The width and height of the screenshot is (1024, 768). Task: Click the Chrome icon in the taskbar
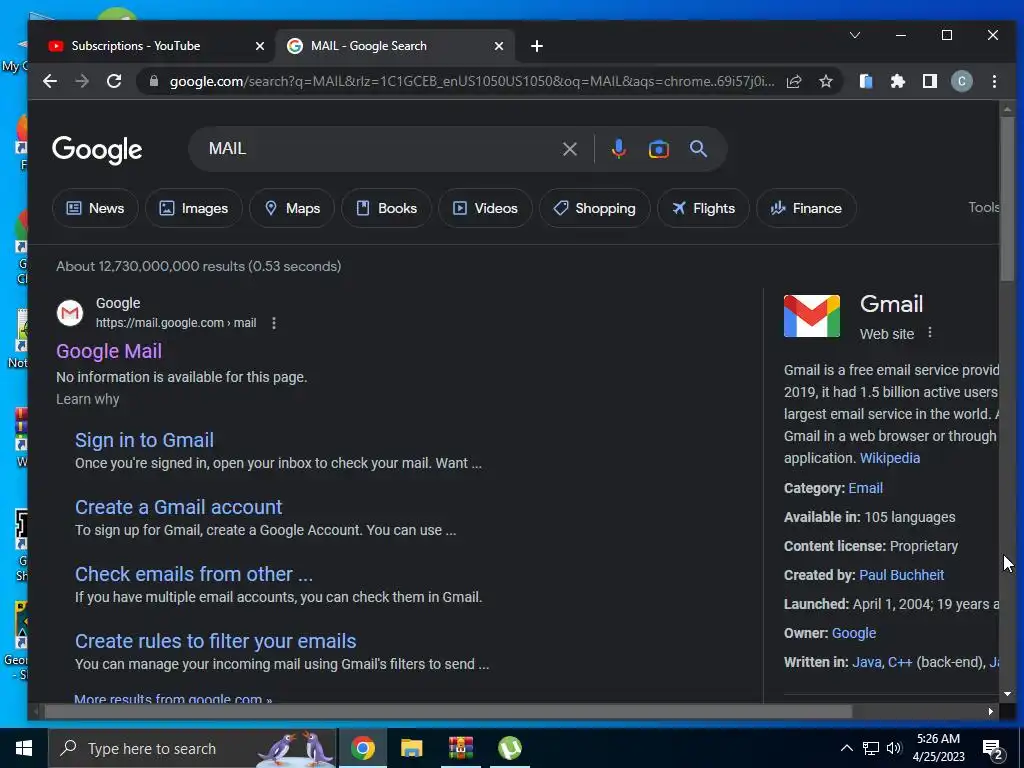[x=362, y=748]
